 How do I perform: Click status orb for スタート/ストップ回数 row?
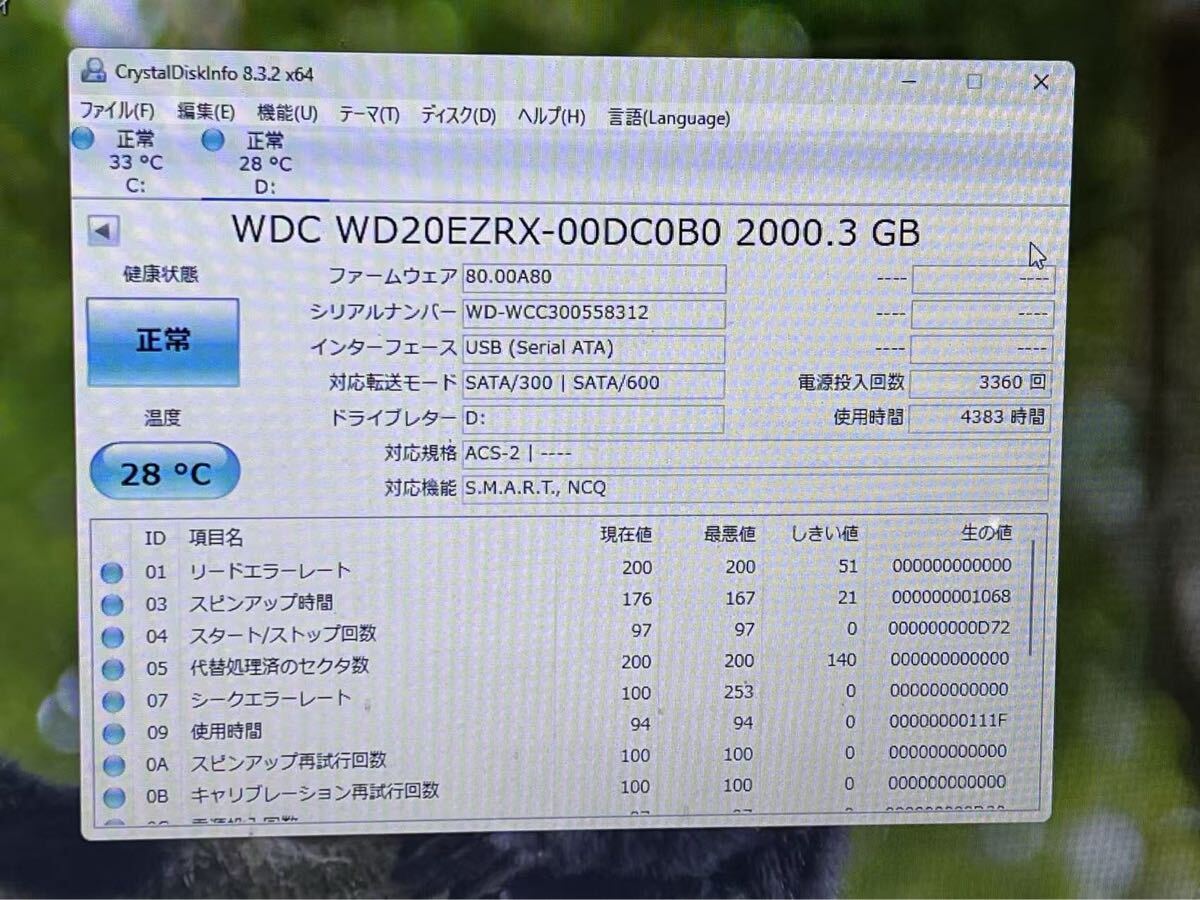(112, 637)
